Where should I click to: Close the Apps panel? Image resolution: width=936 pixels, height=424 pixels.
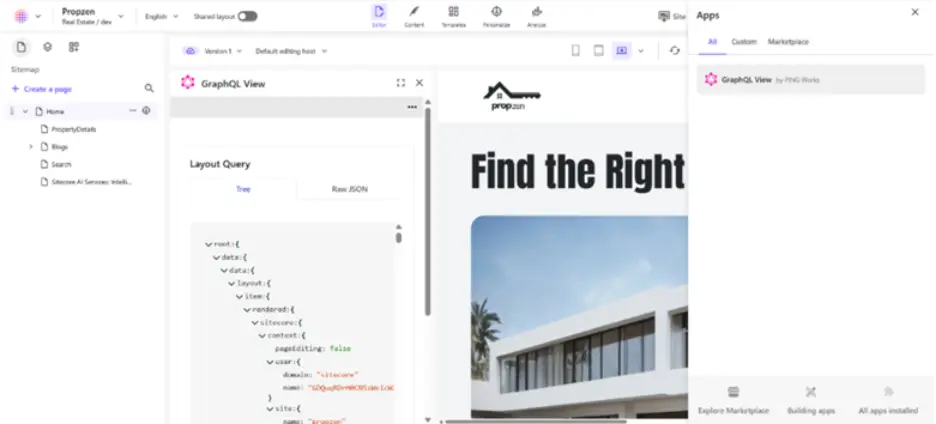915,12
